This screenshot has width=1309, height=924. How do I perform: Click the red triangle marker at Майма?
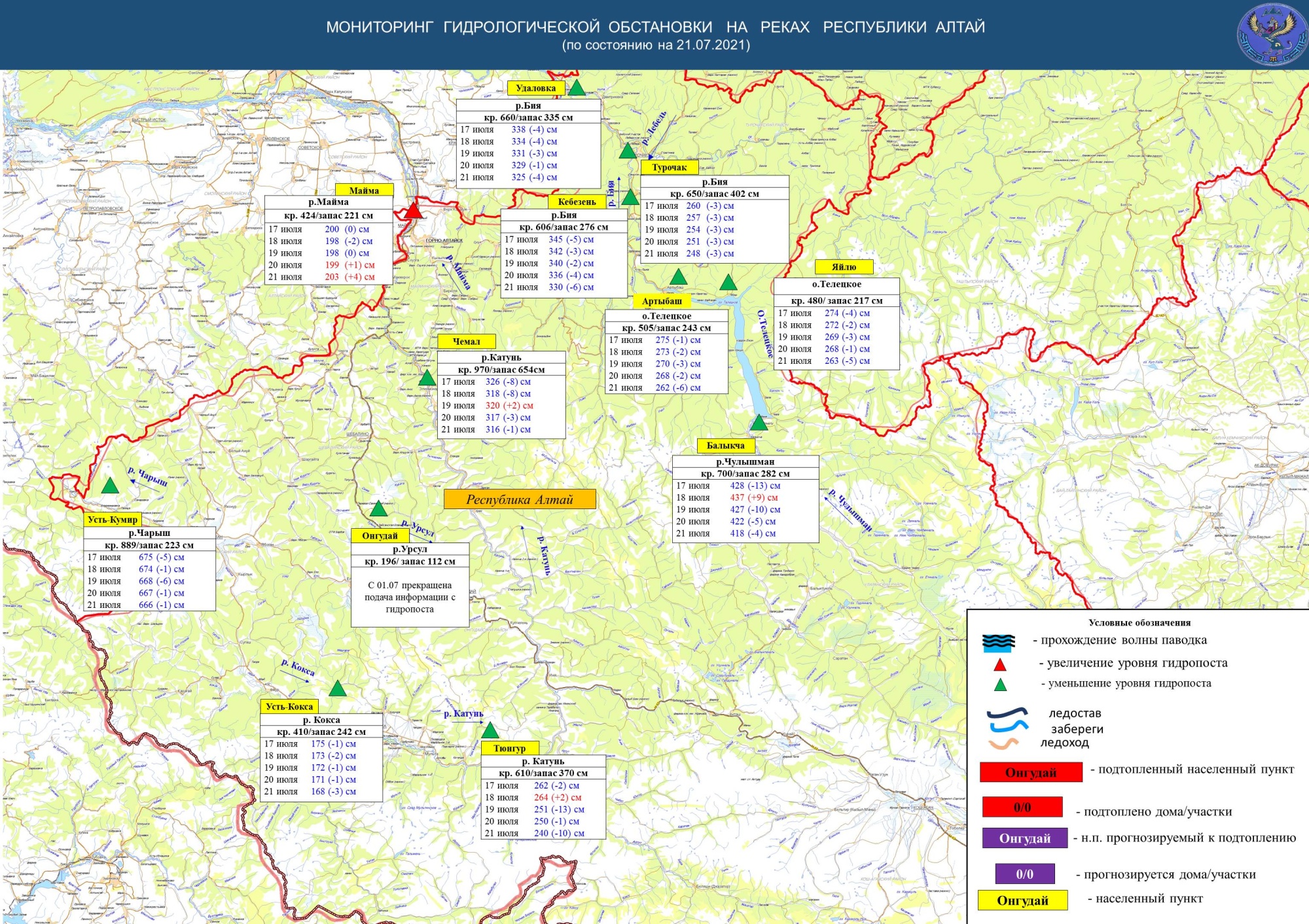click(x=413, y=211)
